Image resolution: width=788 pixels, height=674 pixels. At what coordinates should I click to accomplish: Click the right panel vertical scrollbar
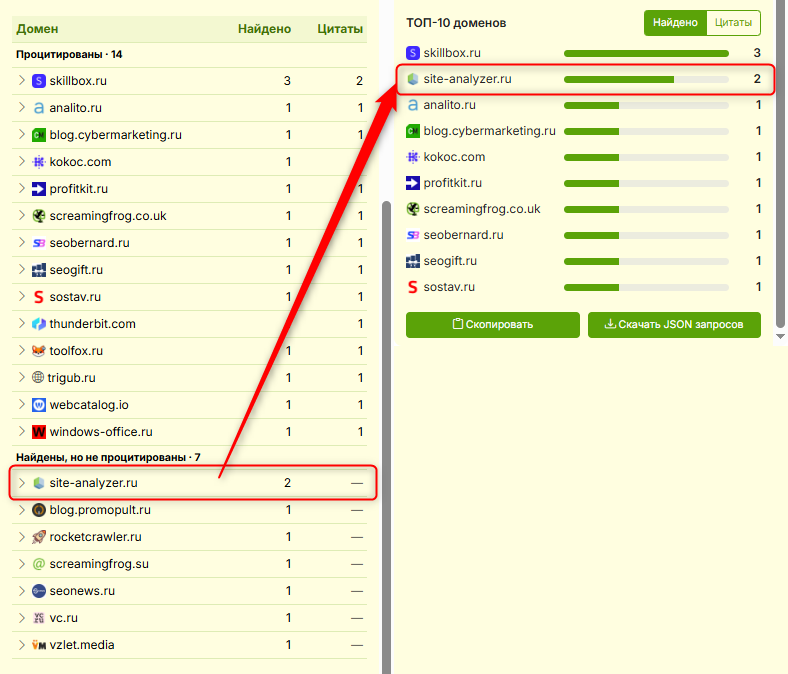coord(780,164)
